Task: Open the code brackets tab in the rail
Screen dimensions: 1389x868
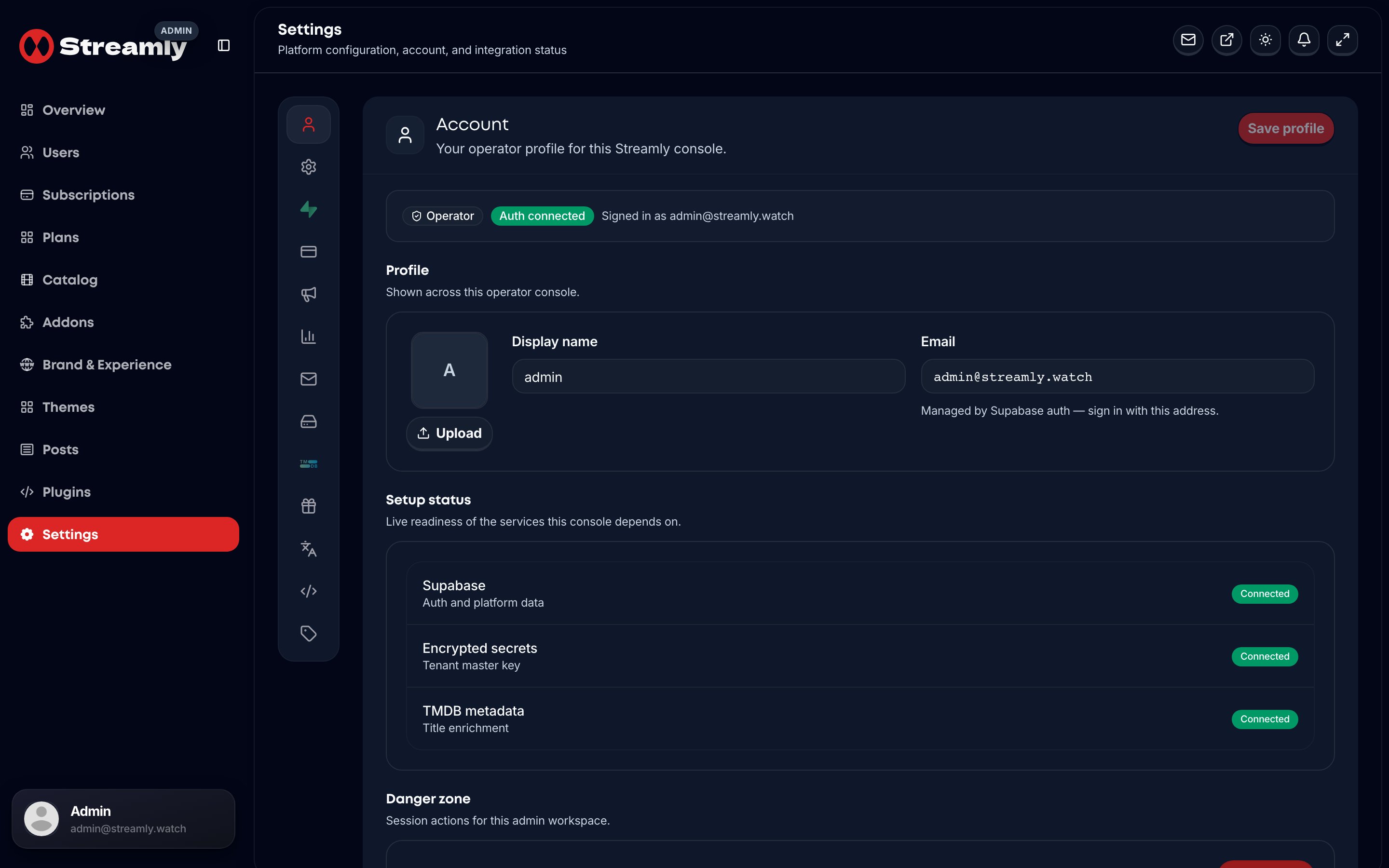Action: [308, 591]
